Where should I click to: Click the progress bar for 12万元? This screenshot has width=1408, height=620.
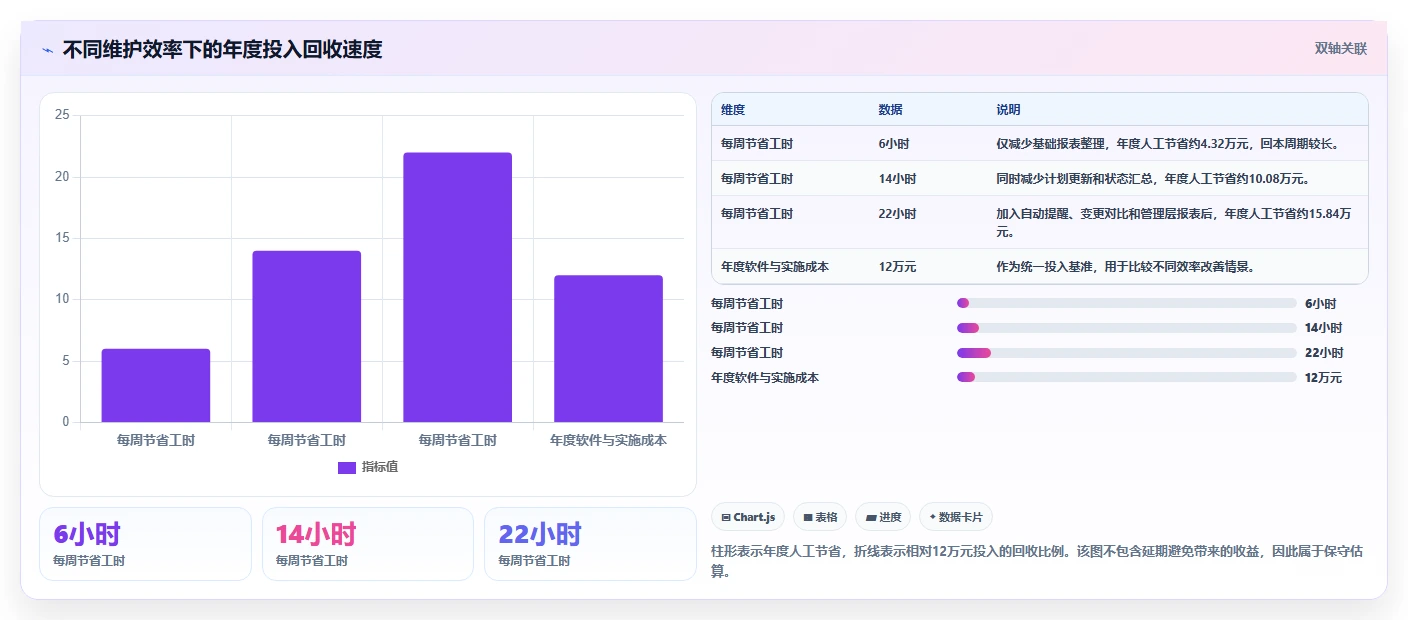[1126, 377]
